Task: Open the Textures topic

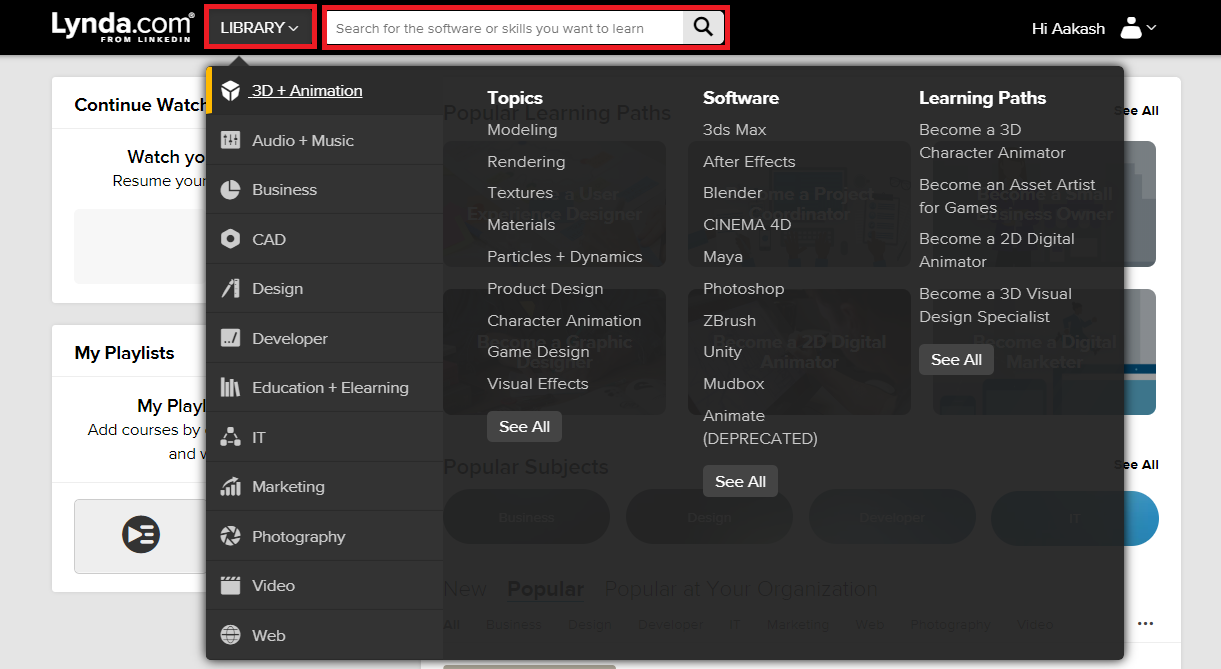Action: point(520,193)
